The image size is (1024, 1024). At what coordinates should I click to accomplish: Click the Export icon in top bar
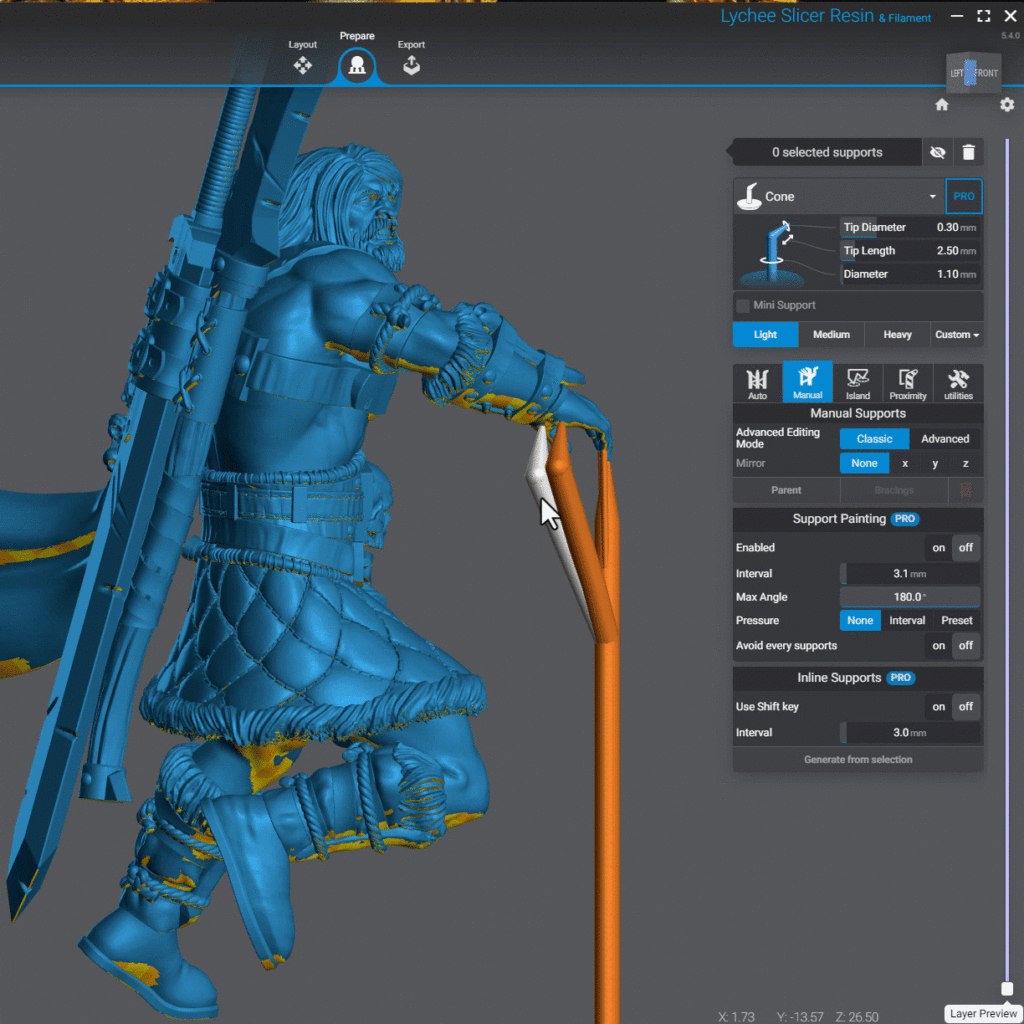coord(411,65)
